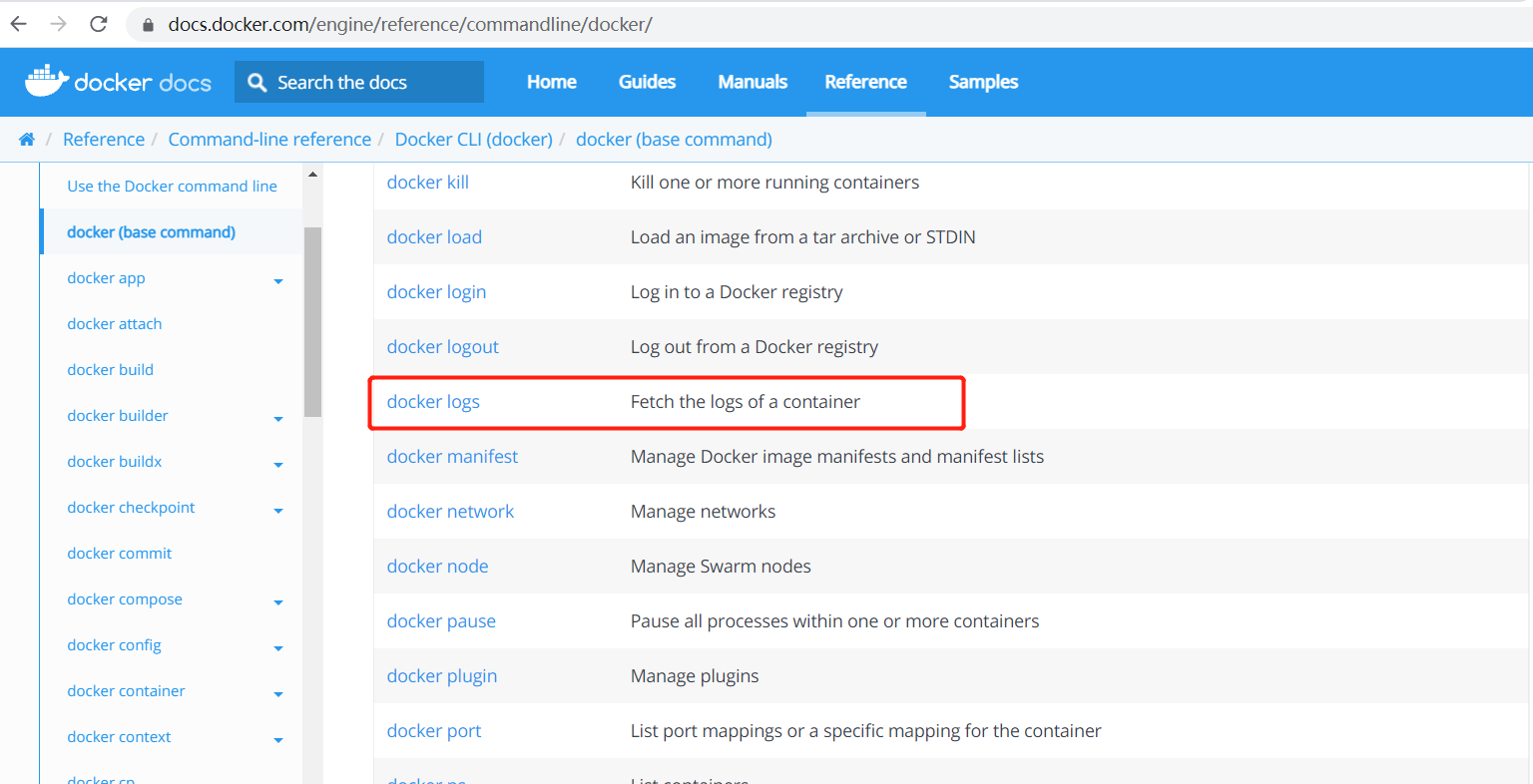The image size is (1533, 784).
Task: Click the browser refresh icon
Action: coord(97,23)
